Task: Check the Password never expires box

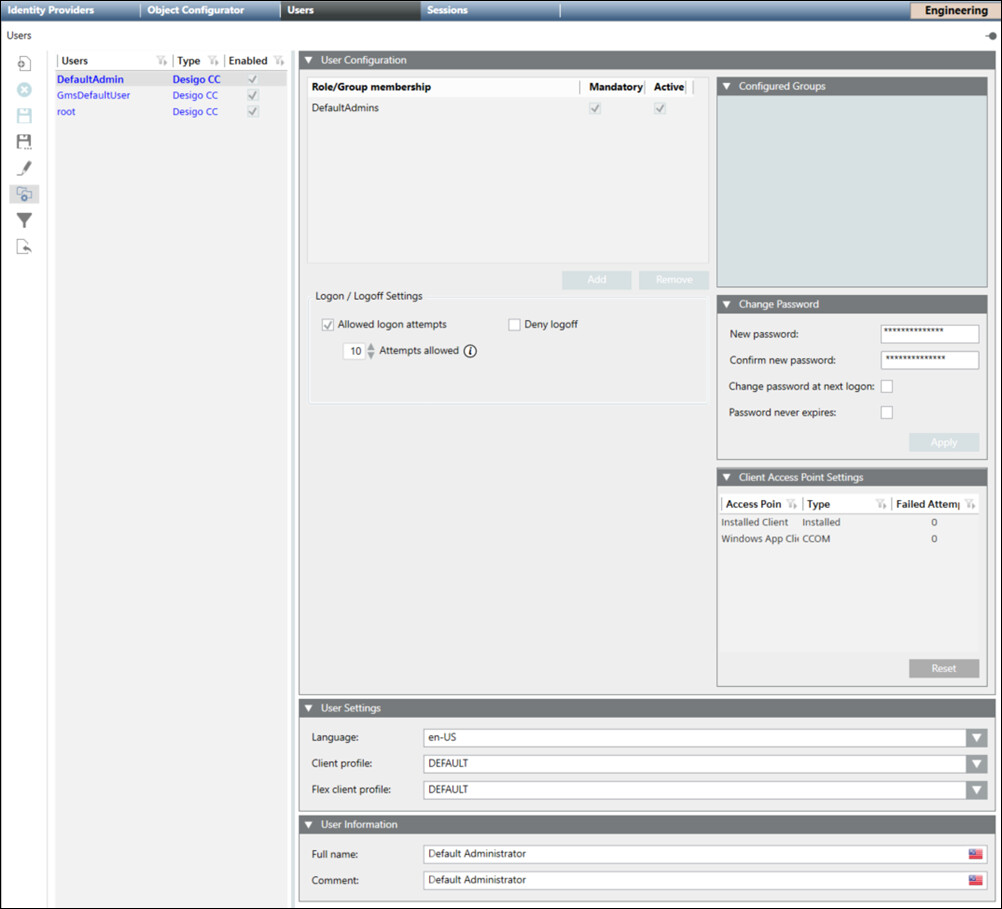Action: pyautogui.click(x=886, y=412)
